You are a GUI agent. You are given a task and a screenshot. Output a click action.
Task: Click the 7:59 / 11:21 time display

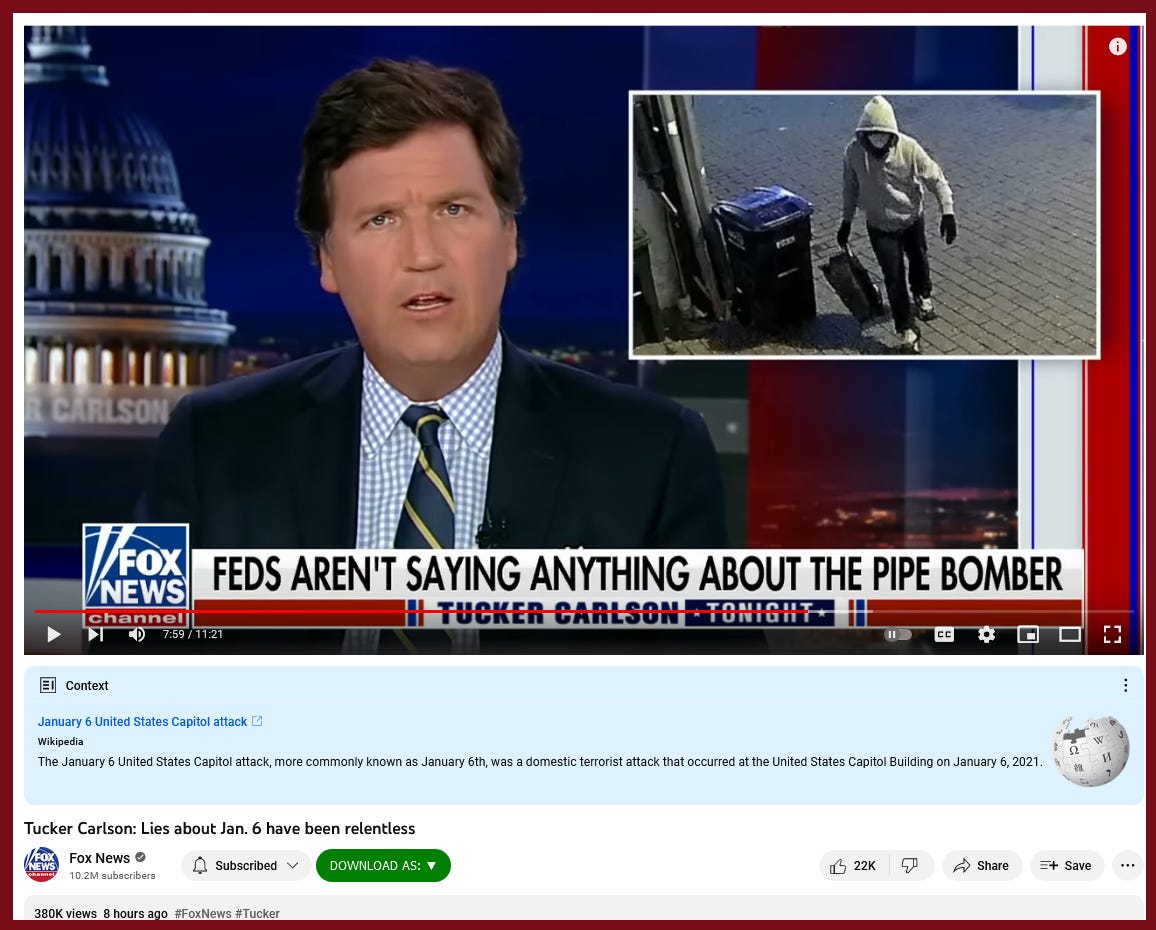(x=192, y=634)
